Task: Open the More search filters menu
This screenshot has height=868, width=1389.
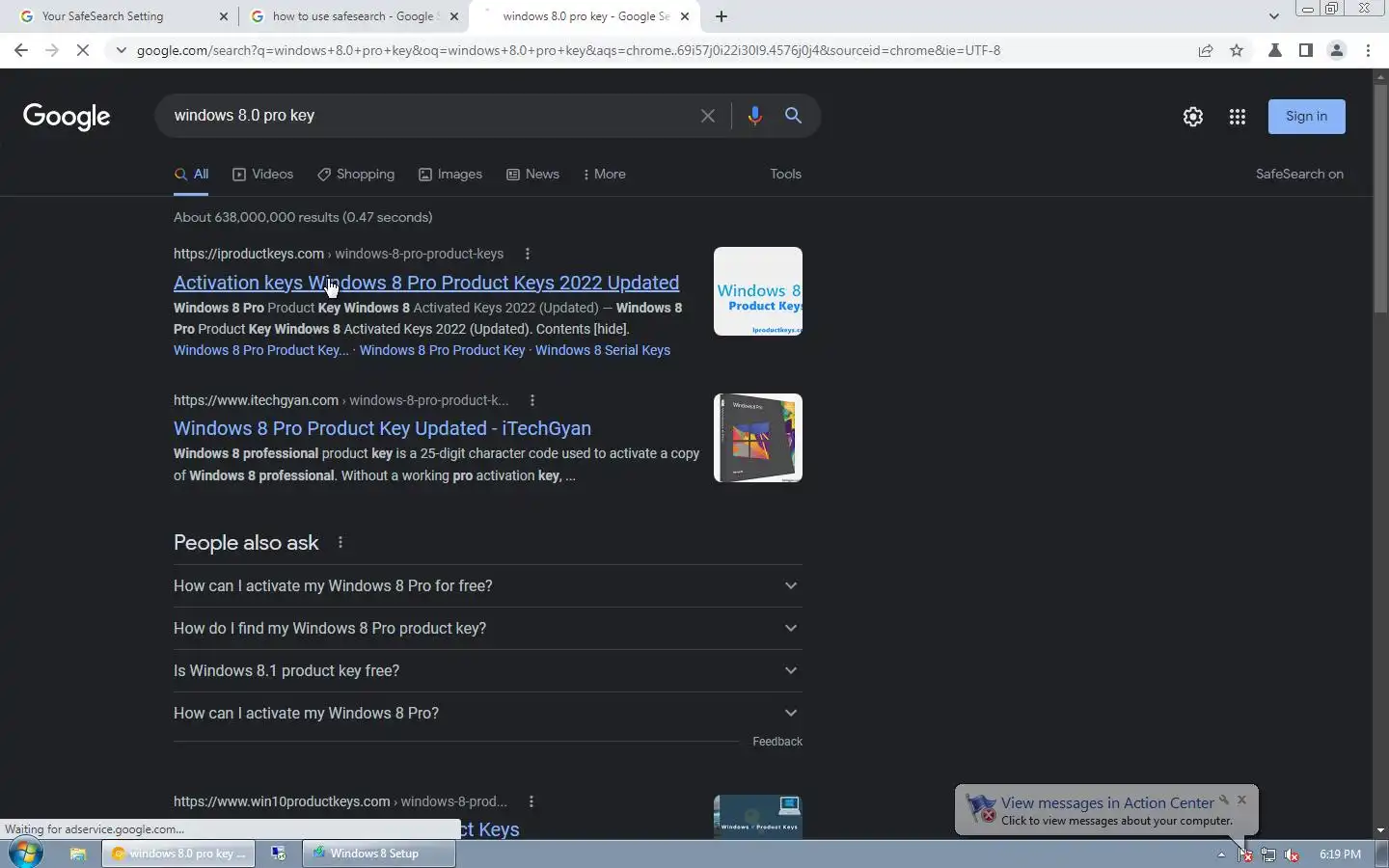Action: [605, 175]
